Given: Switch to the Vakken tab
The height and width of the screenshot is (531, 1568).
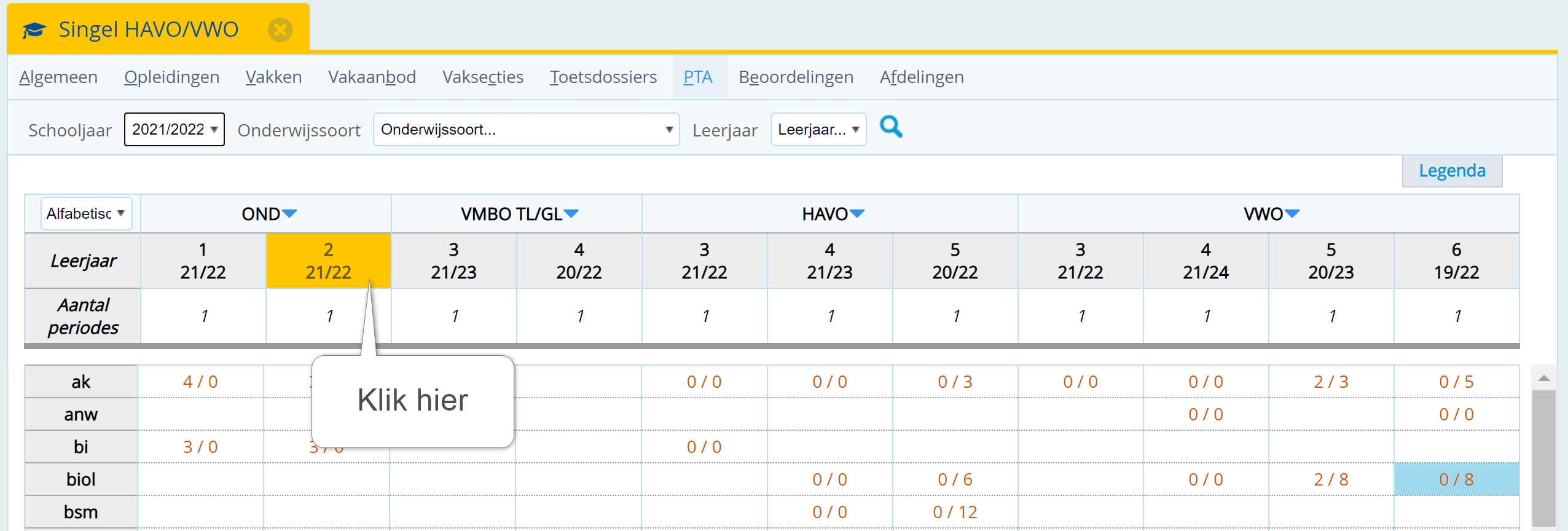Looking at the screenshot, I should tap(274, 77).
